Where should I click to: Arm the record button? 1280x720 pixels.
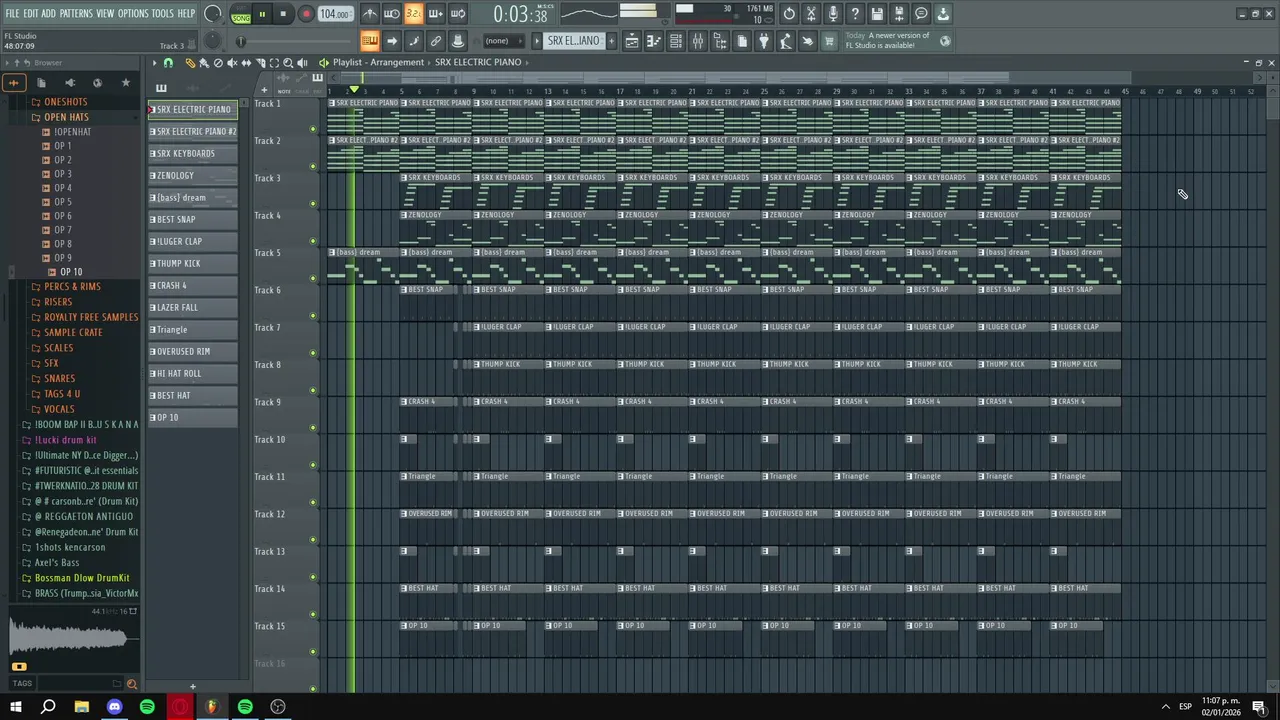[306, 14]
